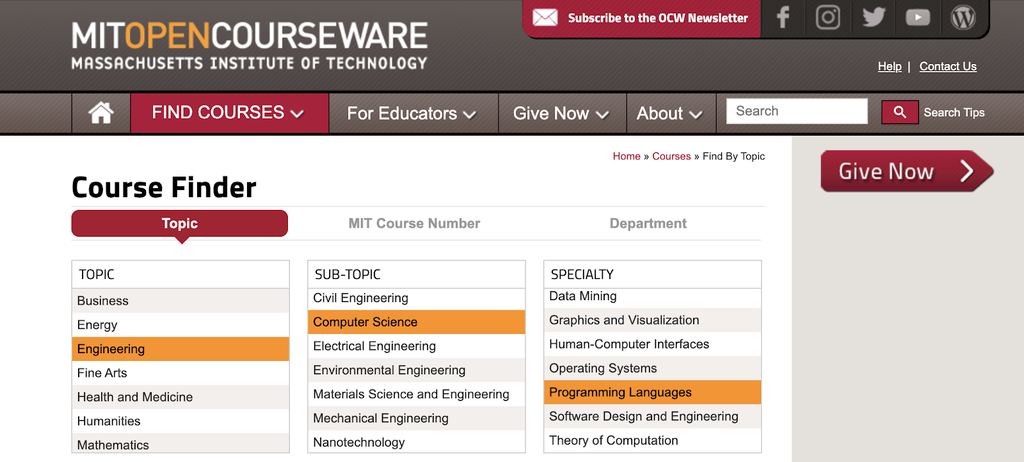The image size is (1024, 462).
Task: Switch to MIT Course Number tab
Action: tap(414, 223)
